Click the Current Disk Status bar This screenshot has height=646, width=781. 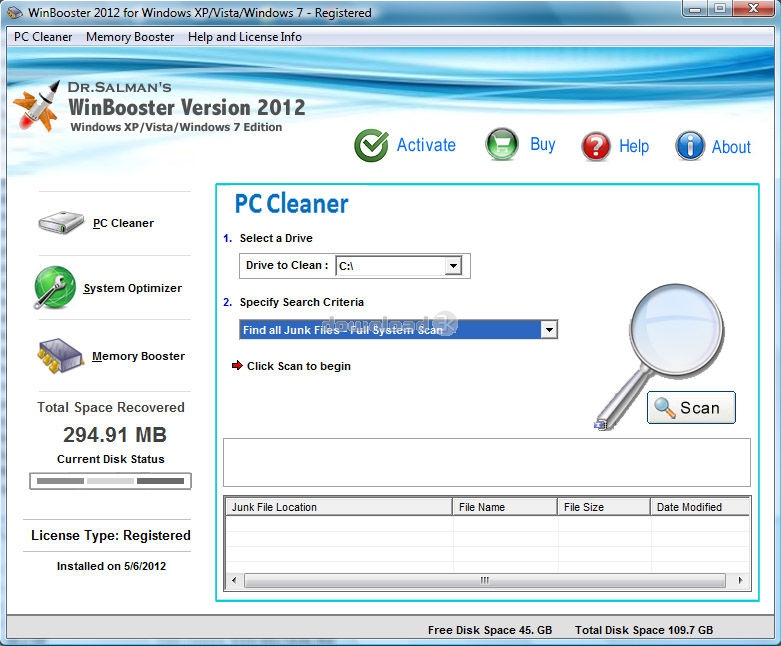pos(110,481)
